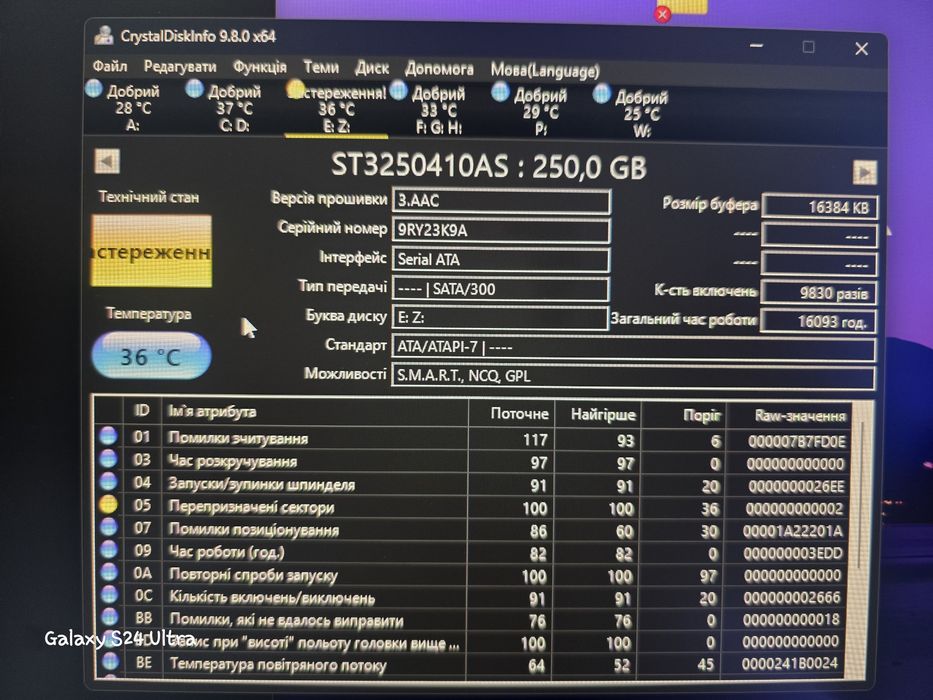Click the interface field Serial ATA
The image size is (933, 700).
point(501,259)
